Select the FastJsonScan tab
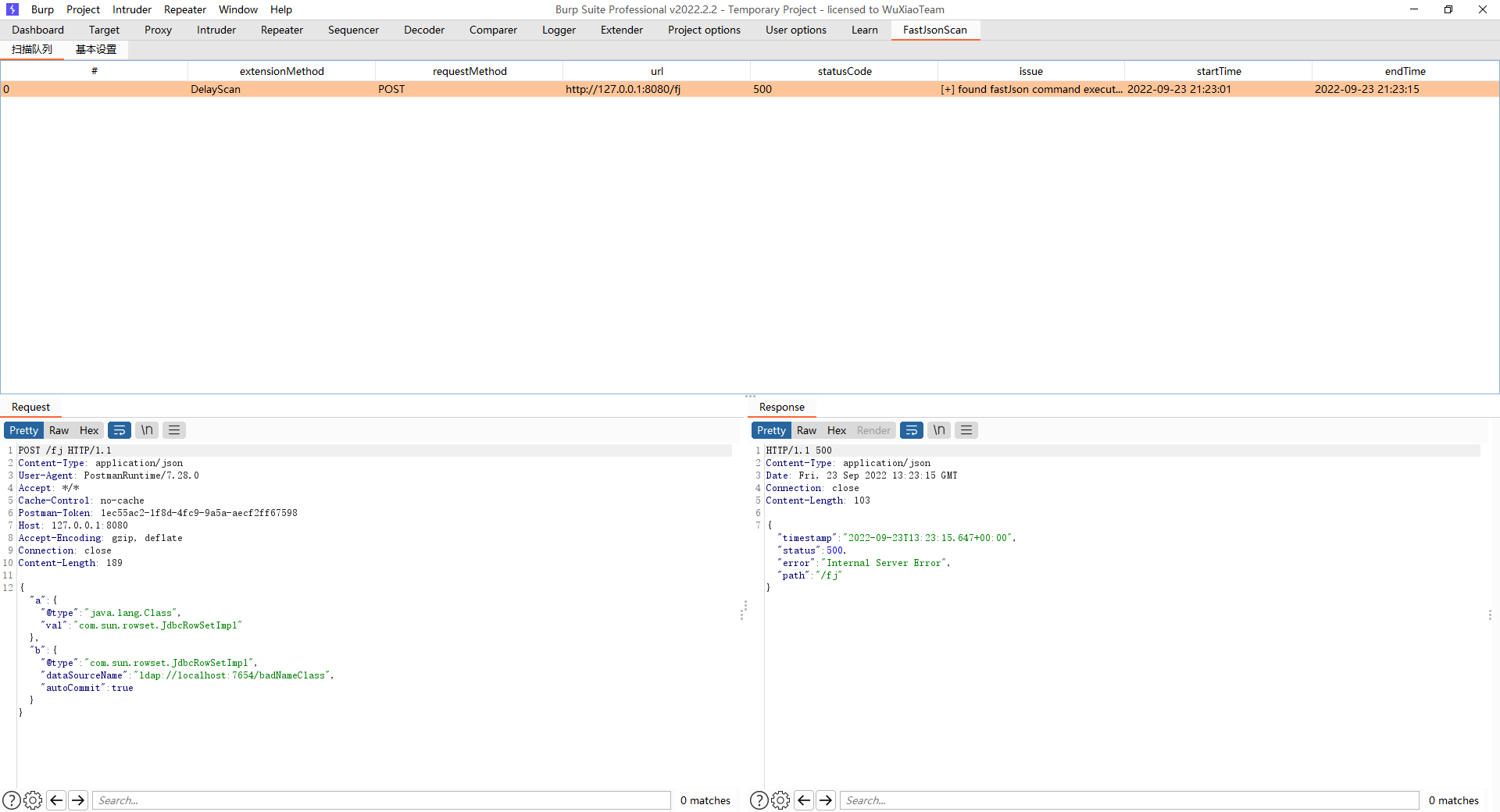 (x=935, y=30)
